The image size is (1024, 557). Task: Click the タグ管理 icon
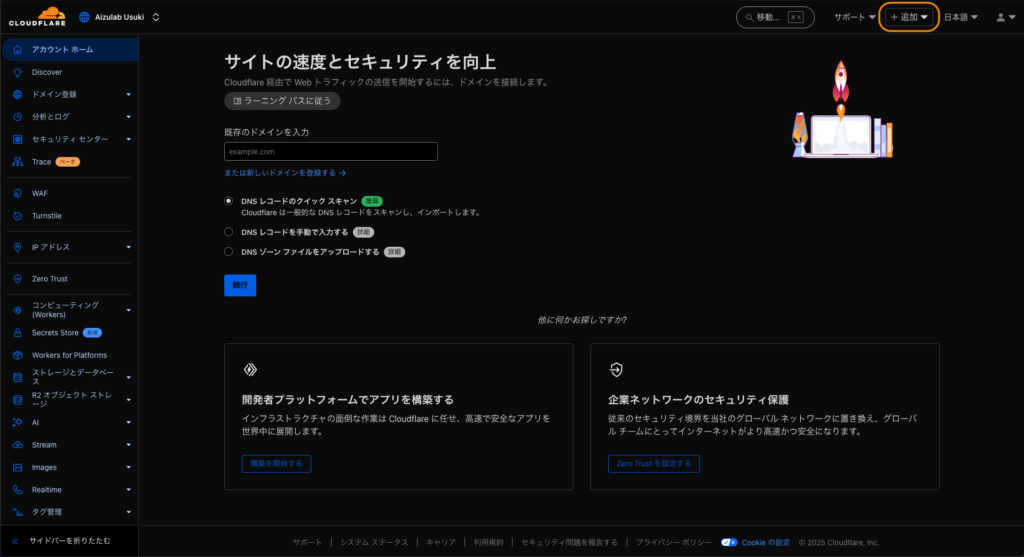18,512
